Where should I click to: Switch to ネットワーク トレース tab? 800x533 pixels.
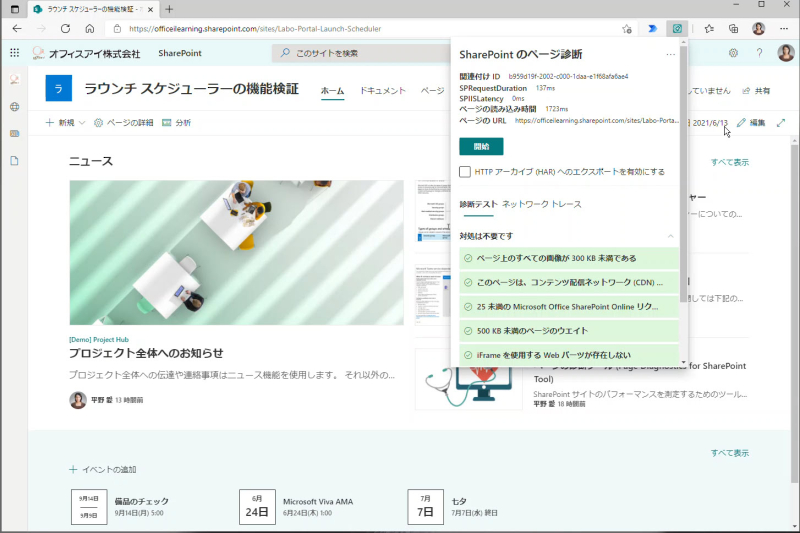coord(542,204)
